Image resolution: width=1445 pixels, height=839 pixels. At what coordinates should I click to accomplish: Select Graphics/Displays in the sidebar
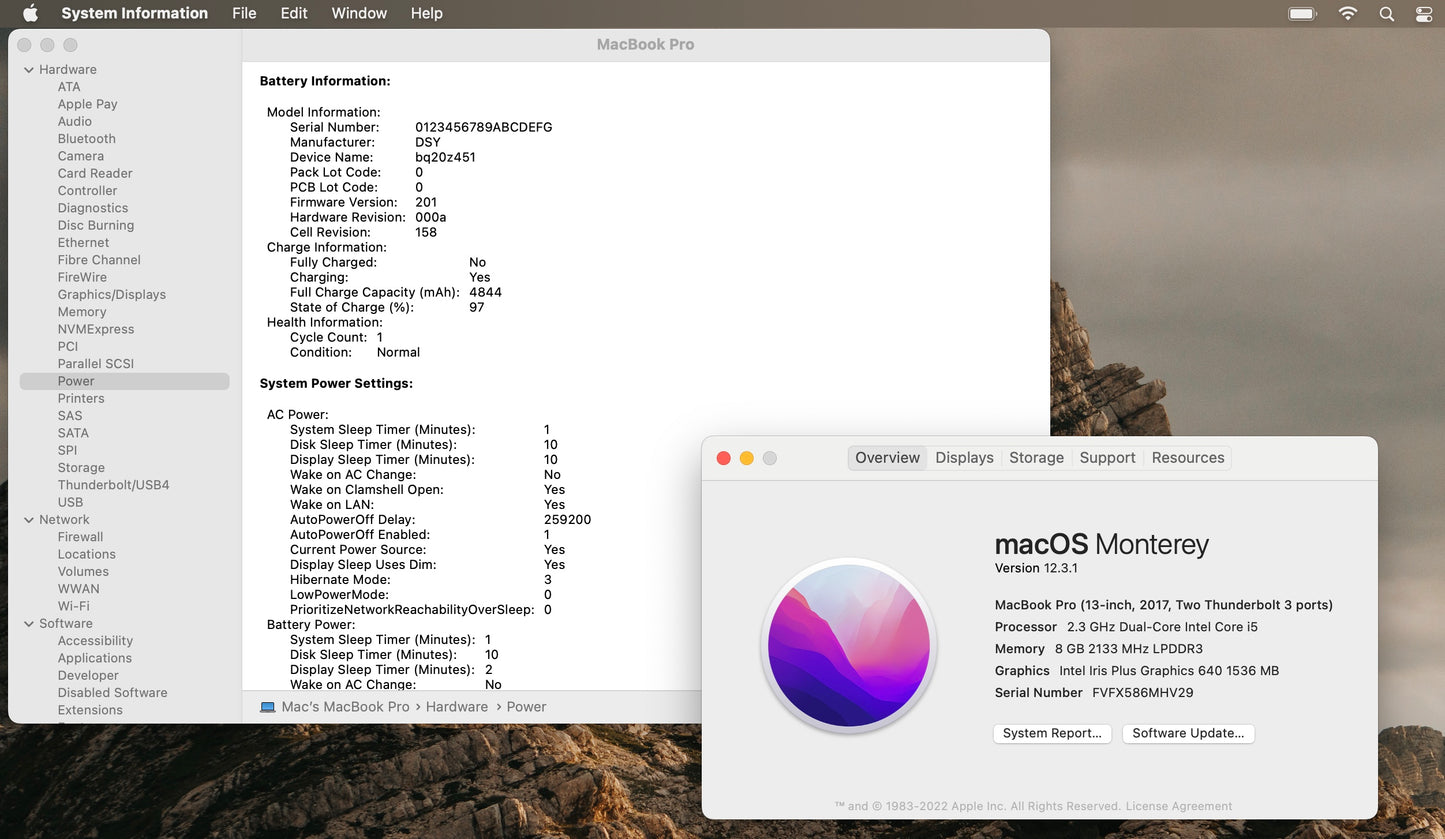click(112, 295)
